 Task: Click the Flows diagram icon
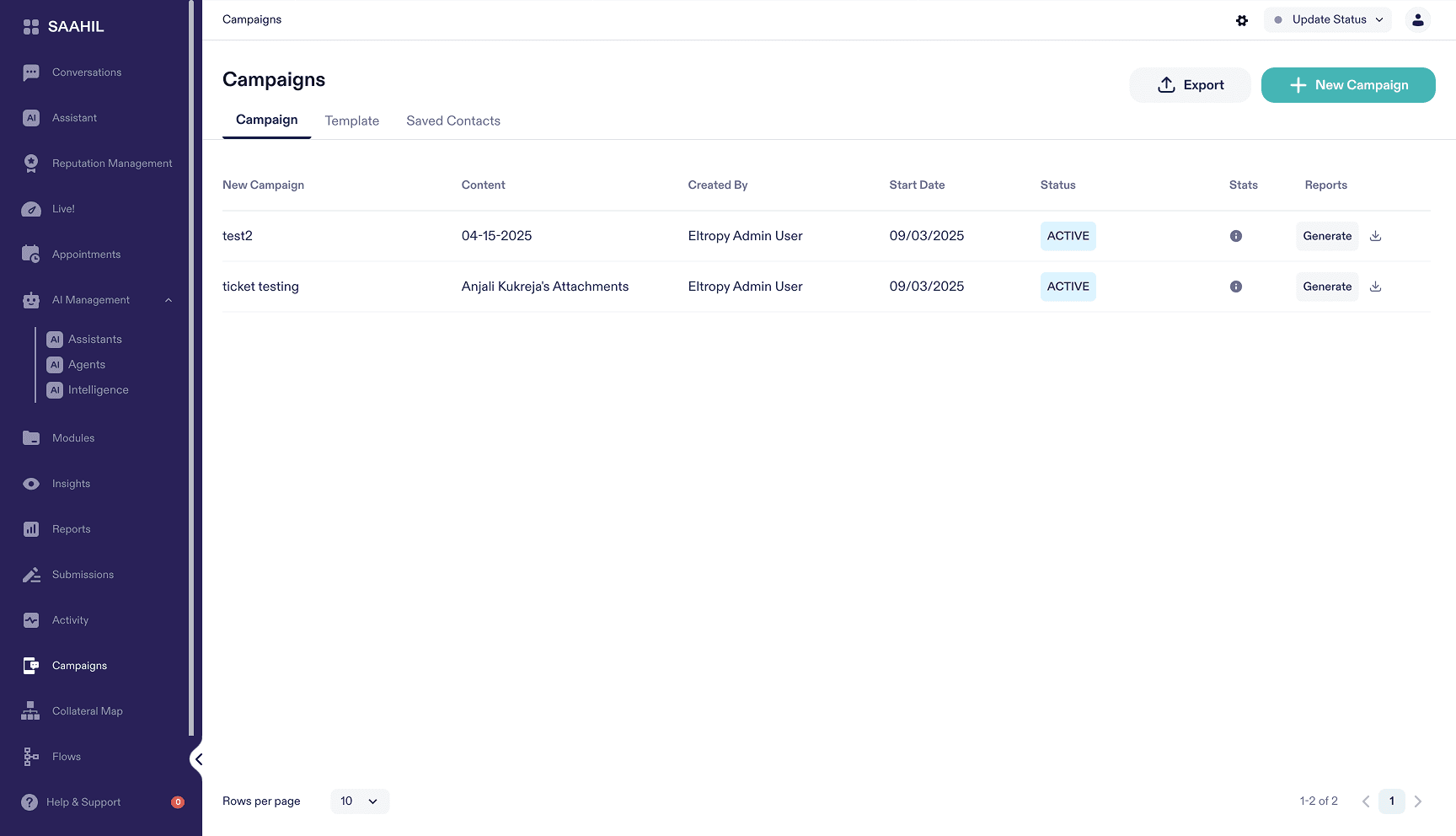tap(31, 757)
